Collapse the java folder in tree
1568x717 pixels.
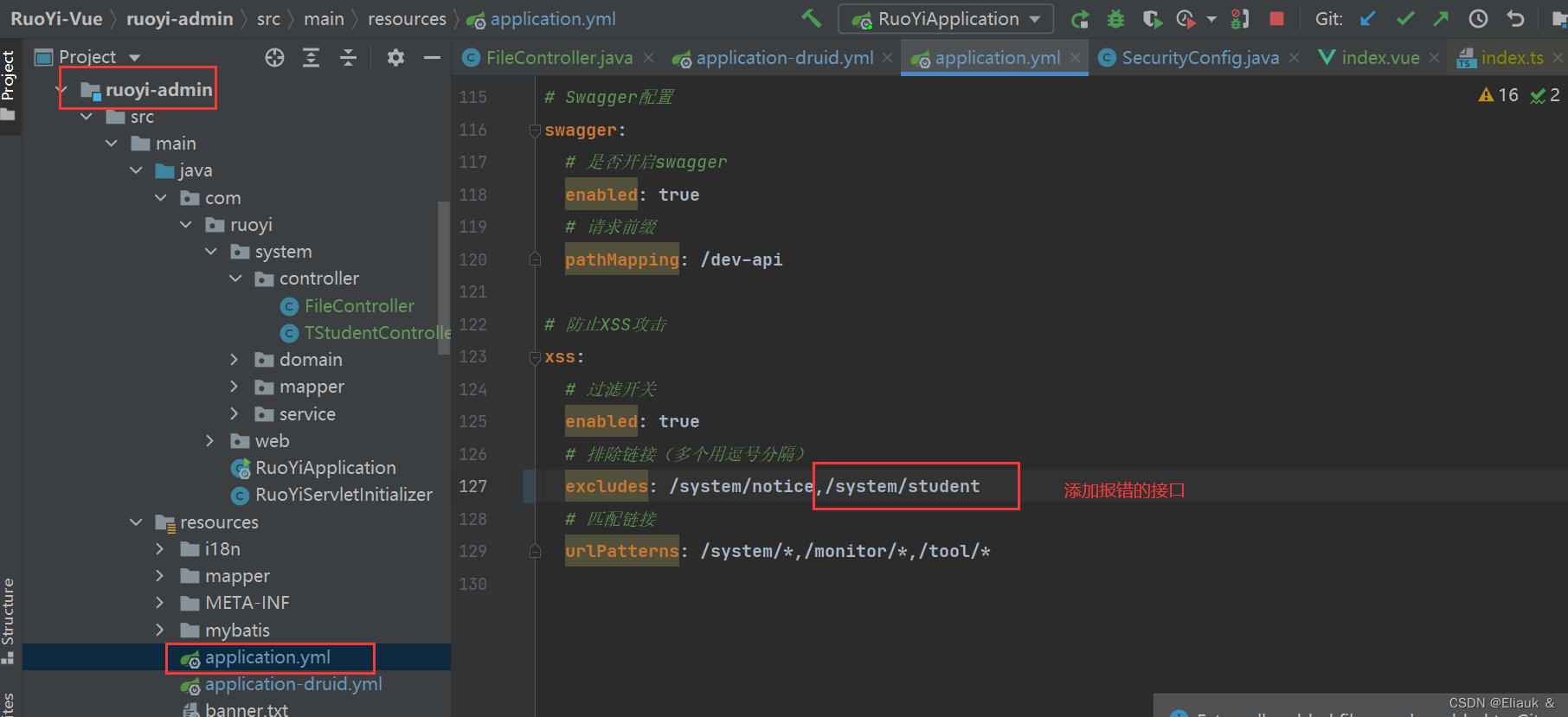click(x=136, y=170)
